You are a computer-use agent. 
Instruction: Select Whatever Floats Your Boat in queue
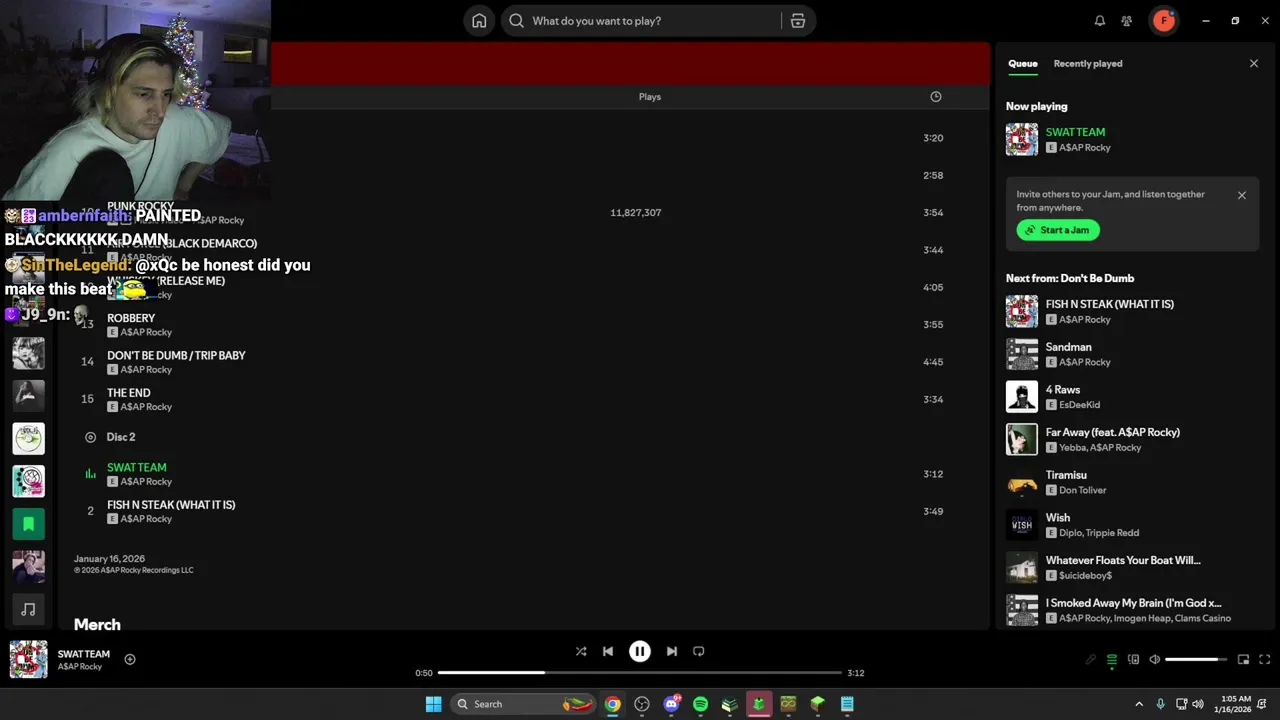pyautogui.click(x=1133, y=567)
